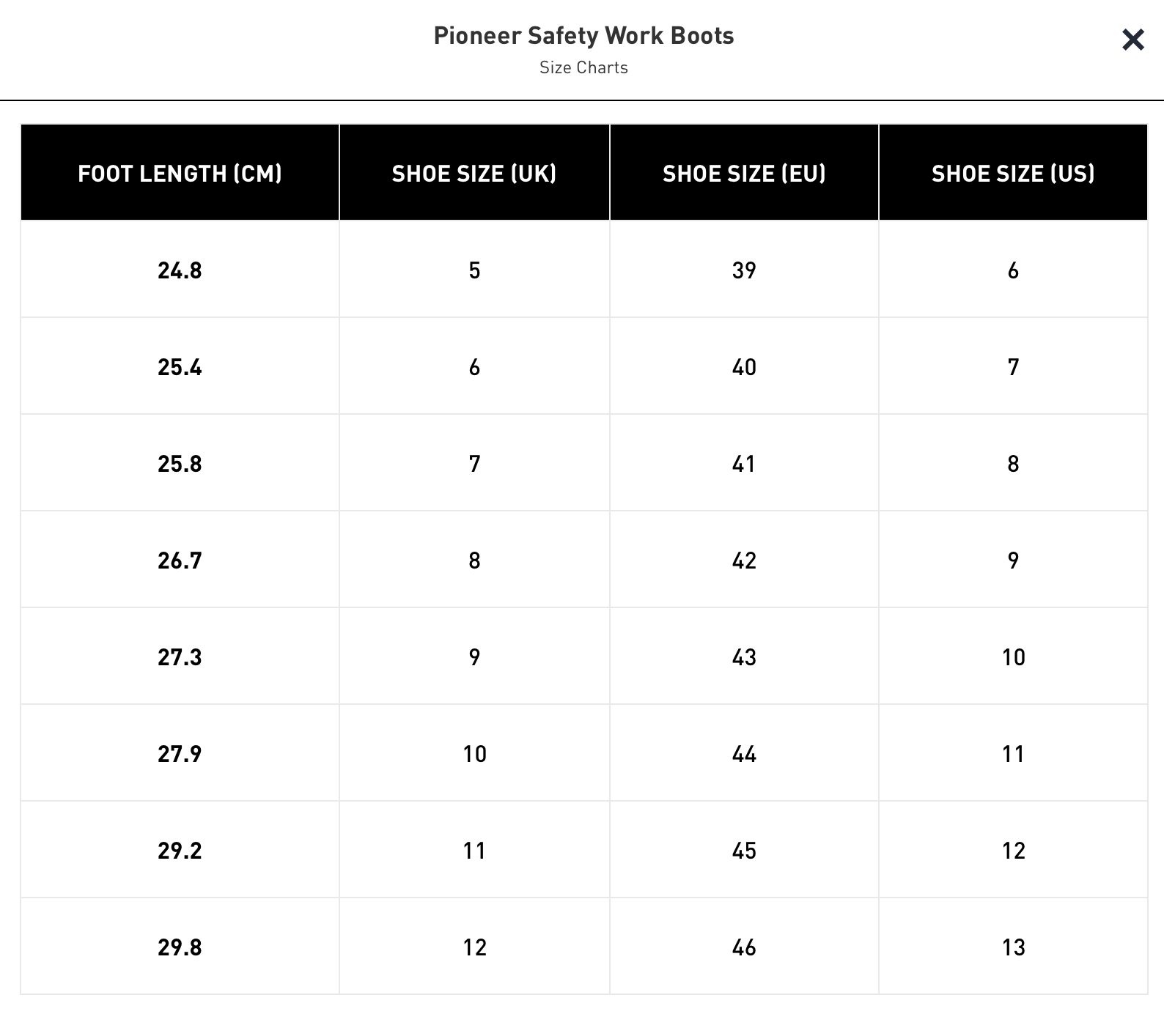Select the 25.4 foot length cell

tap(180, 367)
